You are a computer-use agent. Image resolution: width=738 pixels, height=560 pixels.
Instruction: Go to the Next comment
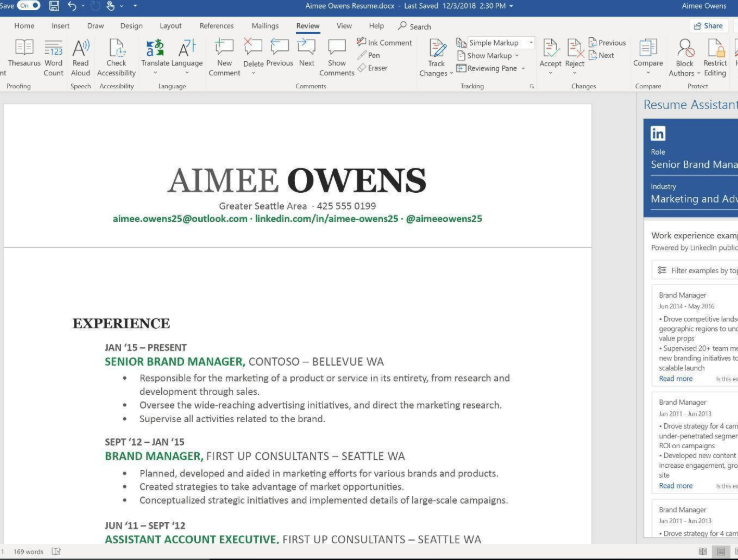tap(306, 53)
